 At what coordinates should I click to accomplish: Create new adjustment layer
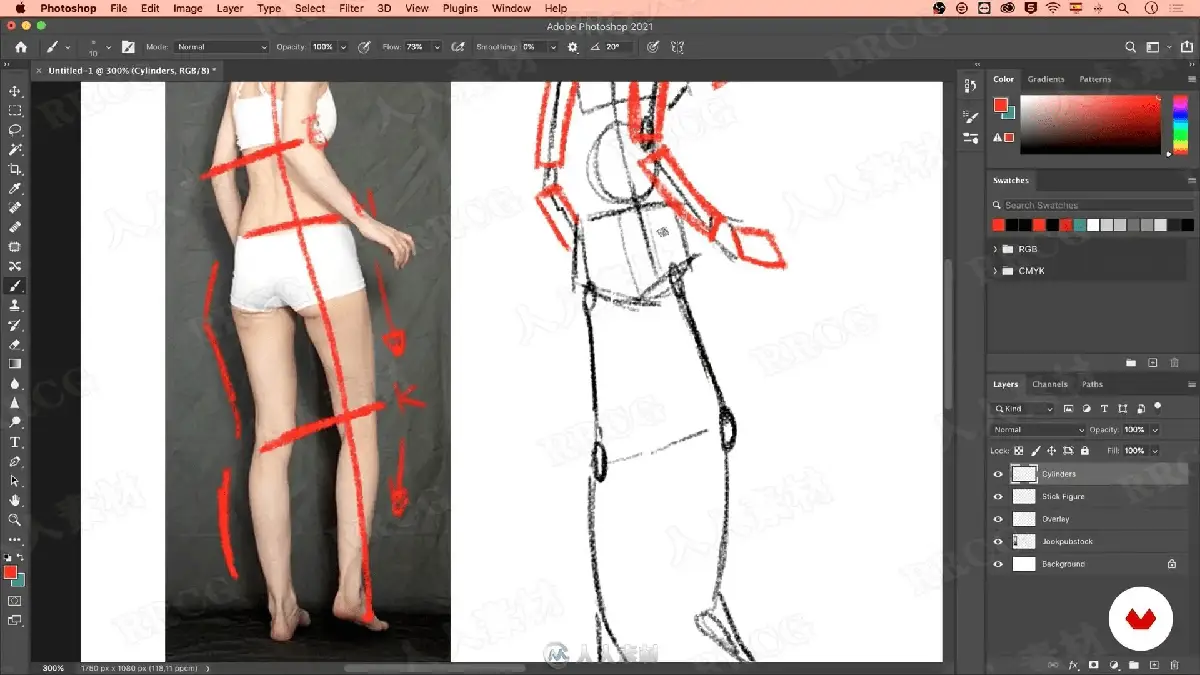1114,664
